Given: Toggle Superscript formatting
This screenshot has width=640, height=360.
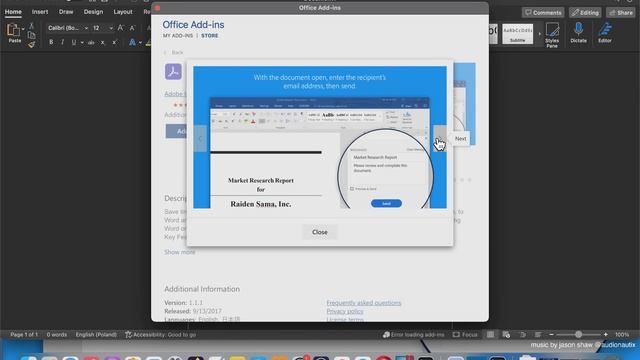Looking at the screenshot, I should tap(115, 42).
